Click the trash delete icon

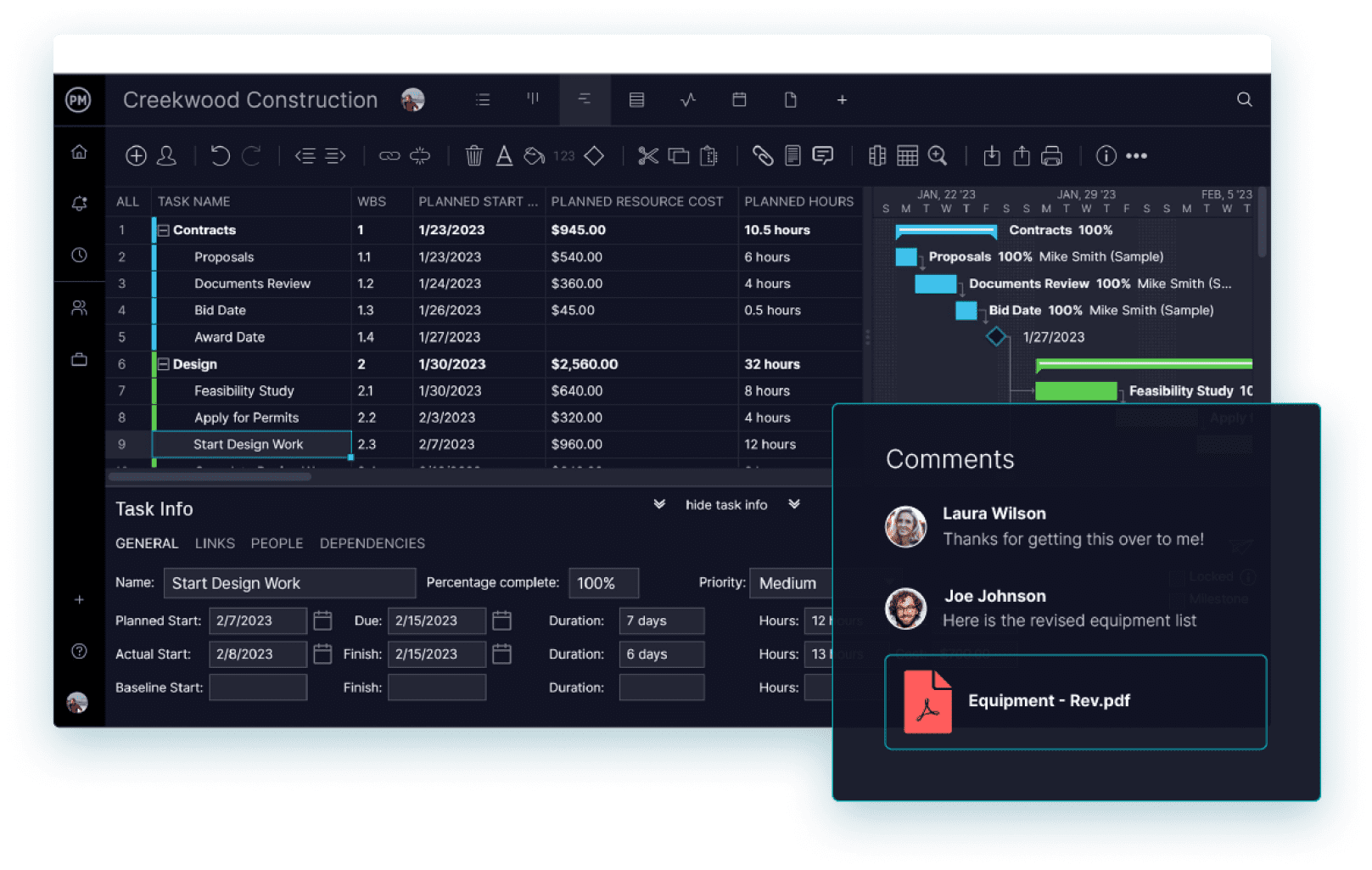(x=473, y=155)
